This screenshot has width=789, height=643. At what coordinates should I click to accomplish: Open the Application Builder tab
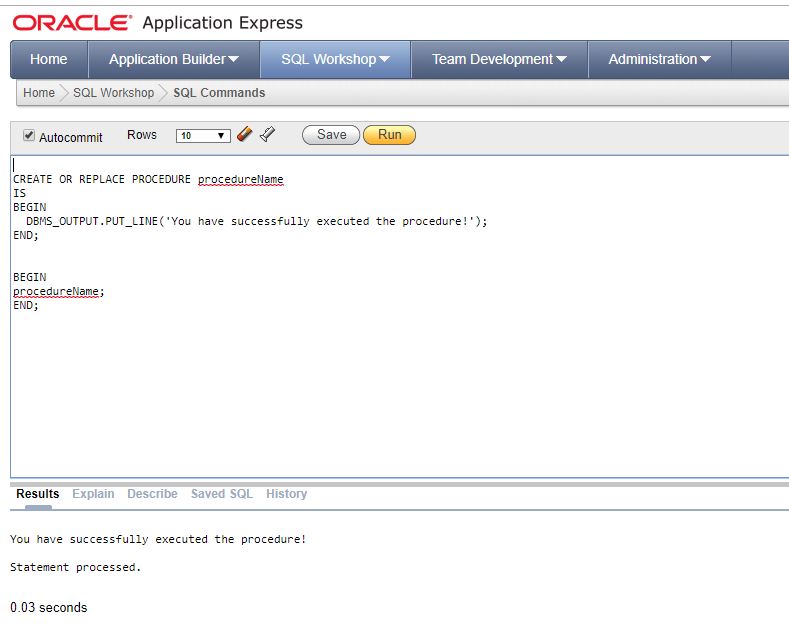174,59
